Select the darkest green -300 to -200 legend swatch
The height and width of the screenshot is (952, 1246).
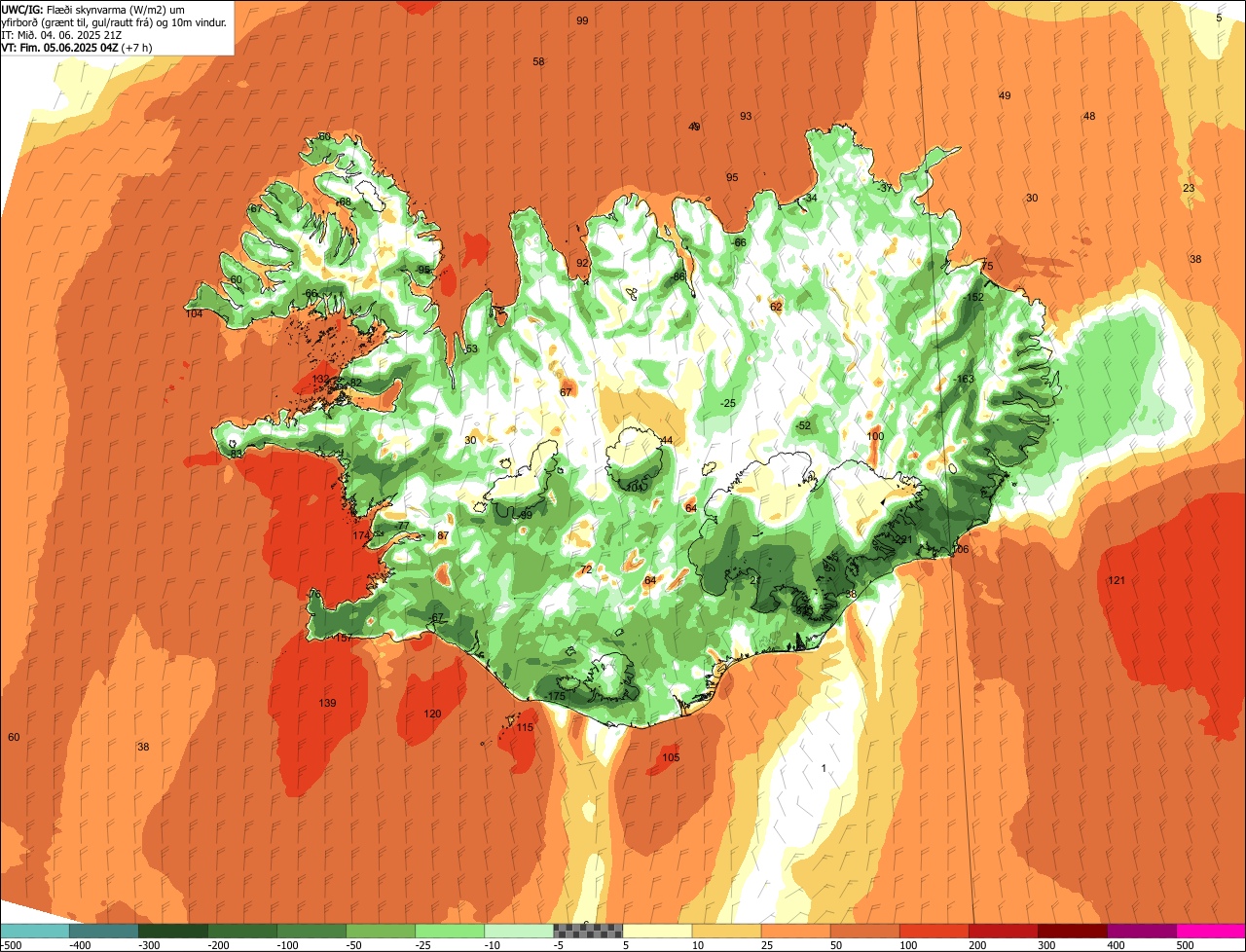[173, 932]
